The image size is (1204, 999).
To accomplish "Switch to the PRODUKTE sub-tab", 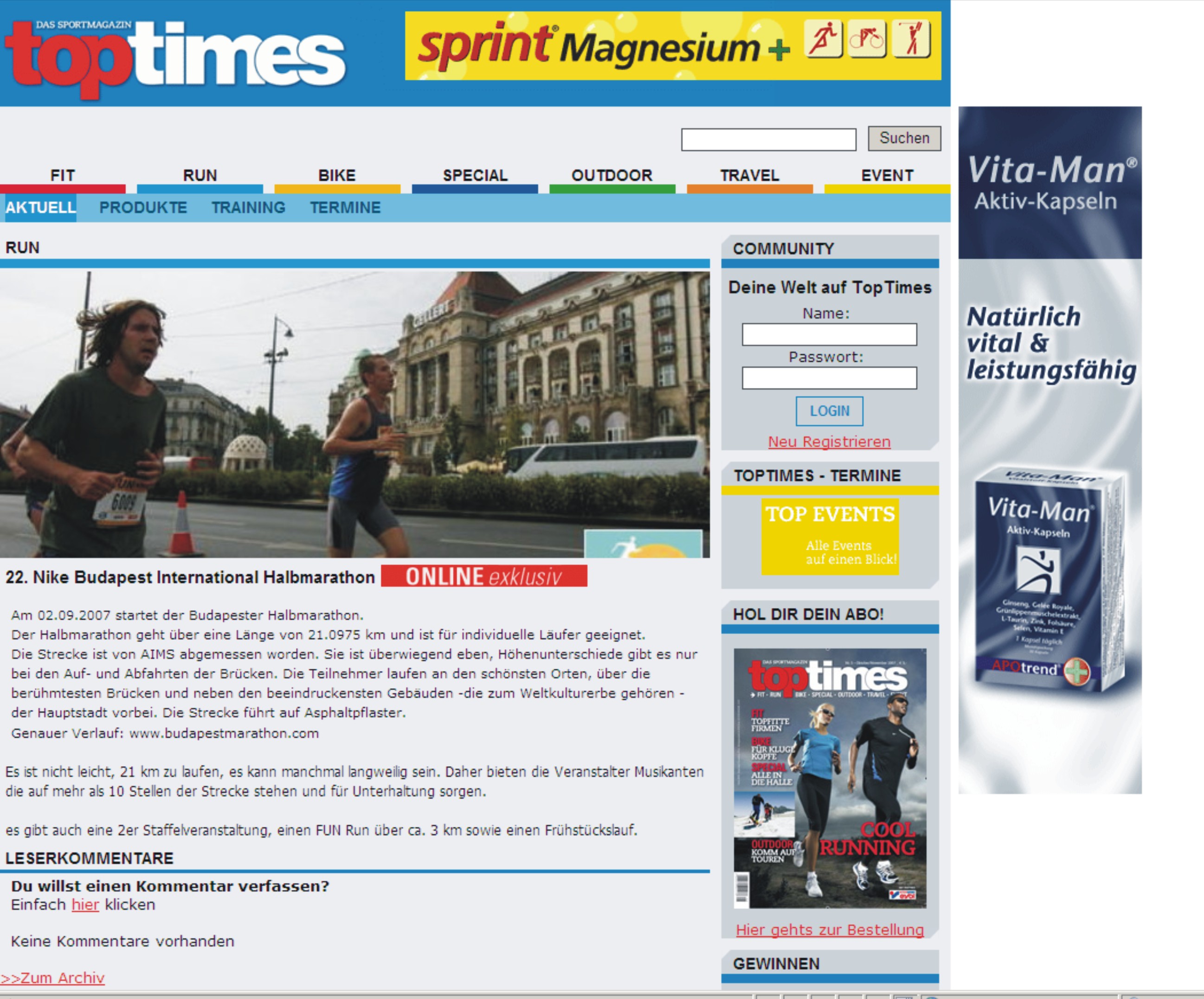I will [143, 207].
